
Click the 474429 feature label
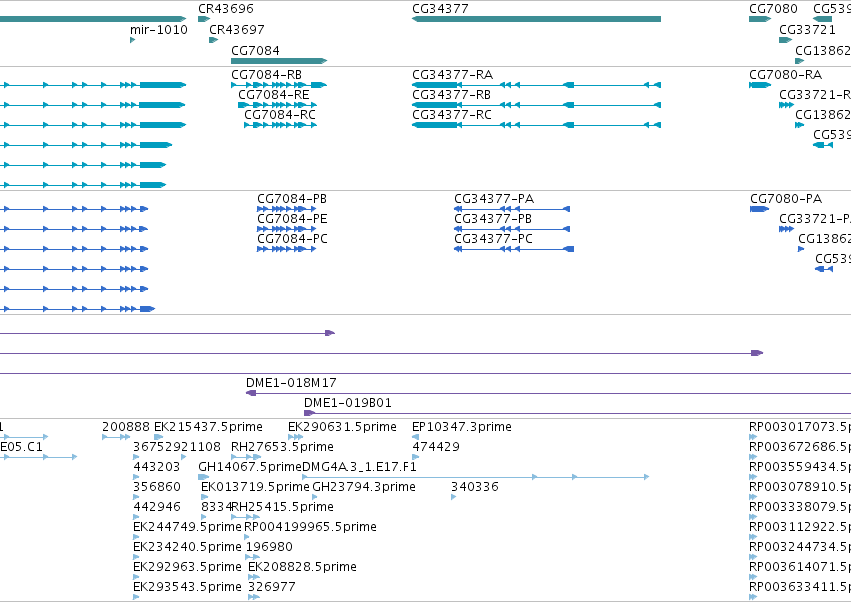point(436,447)
